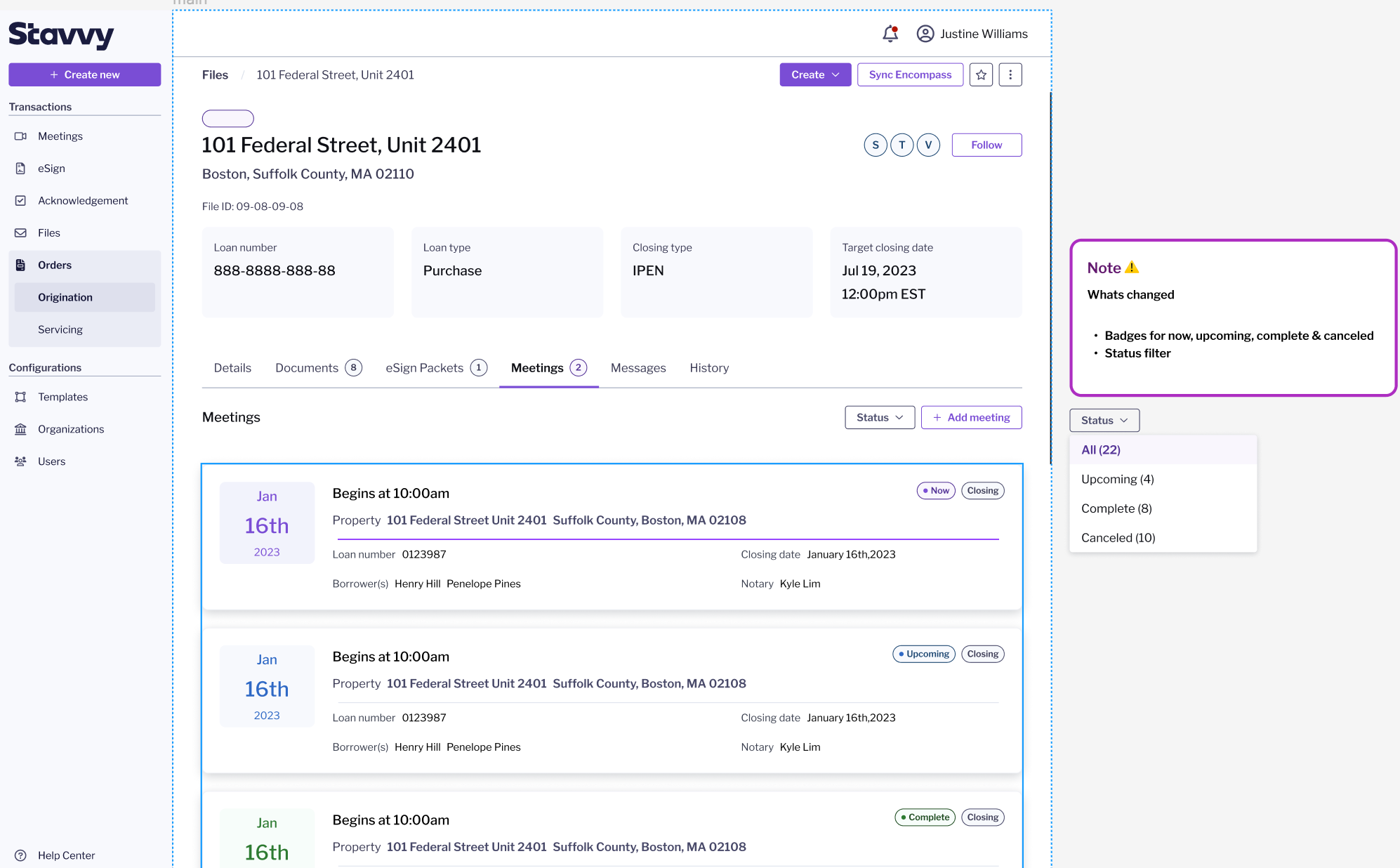Click the V participant avatar
Screen dimensions: 1400x868
(x=928, y=145)
